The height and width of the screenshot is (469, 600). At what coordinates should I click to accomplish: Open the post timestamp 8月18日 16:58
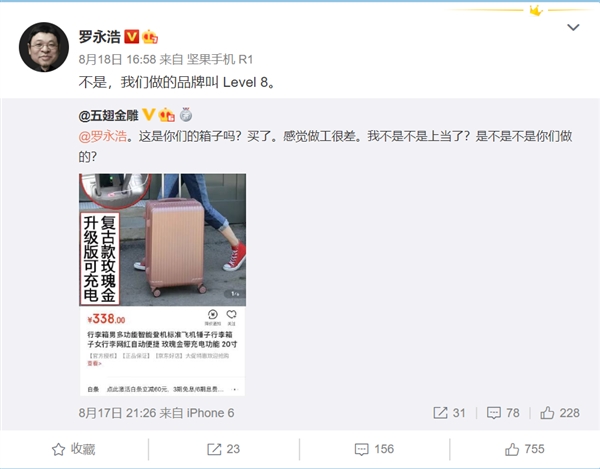tap(117, 59)
